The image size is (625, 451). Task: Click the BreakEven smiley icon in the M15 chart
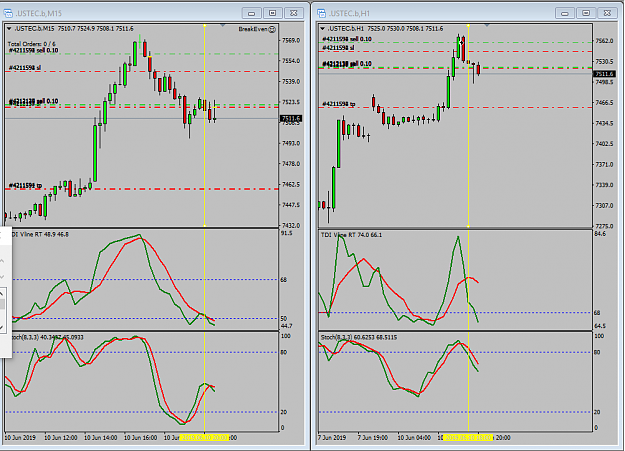point(272,29)
